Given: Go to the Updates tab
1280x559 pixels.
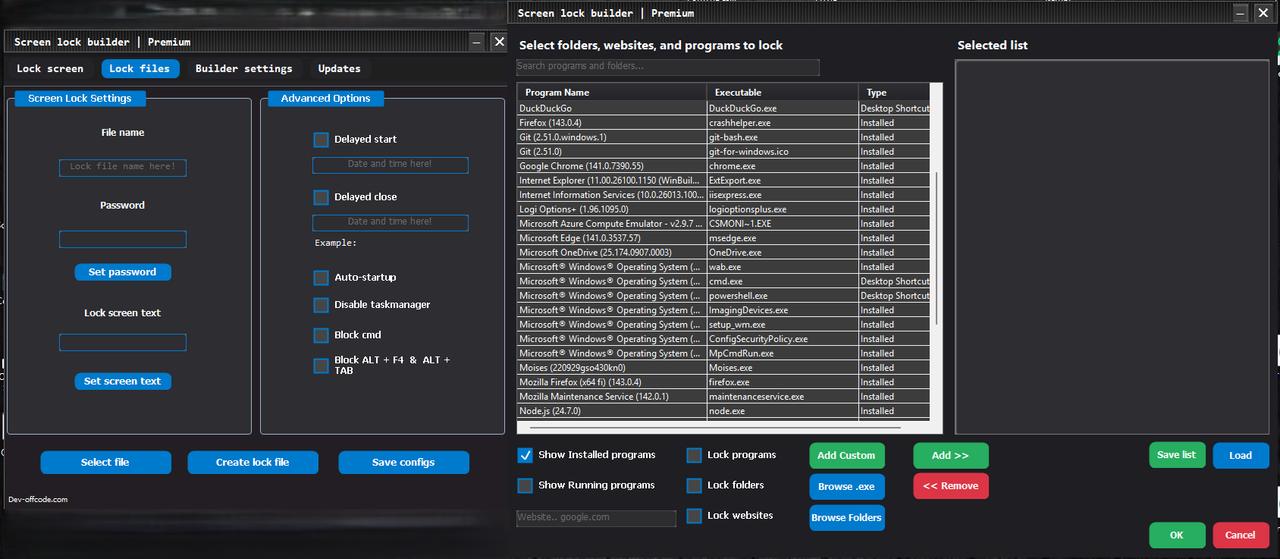Looking at the screenshot, I should point(339,69).
